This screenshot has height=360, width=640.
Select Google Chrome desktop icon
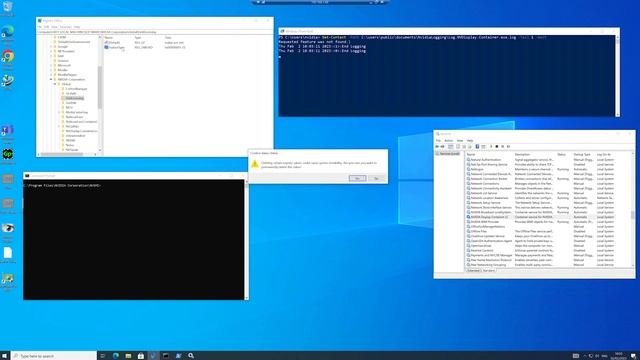coord(8,58)
